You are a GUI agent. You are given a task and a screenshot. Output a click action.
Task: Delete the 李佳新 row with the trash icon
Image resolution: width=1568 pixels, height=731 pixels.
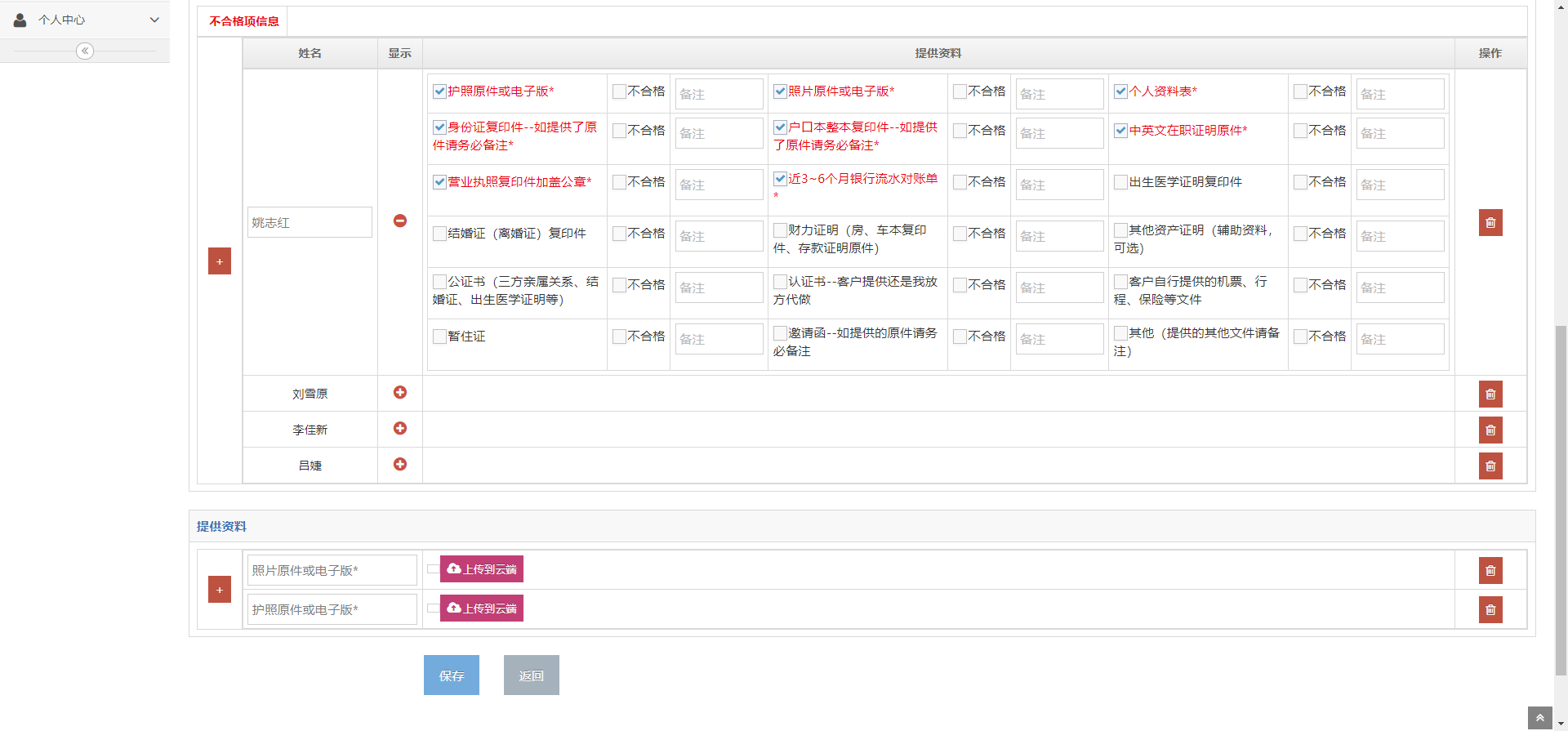[1490, 430]
